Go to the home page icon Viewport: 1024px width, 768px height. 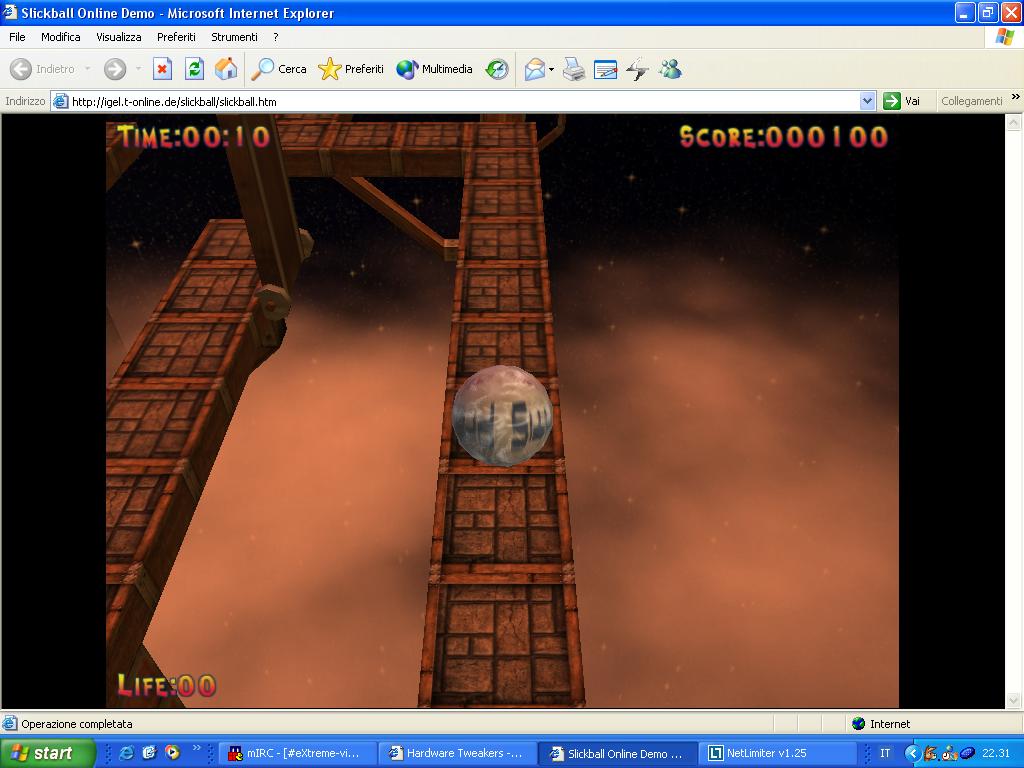[x=226, y=69]
